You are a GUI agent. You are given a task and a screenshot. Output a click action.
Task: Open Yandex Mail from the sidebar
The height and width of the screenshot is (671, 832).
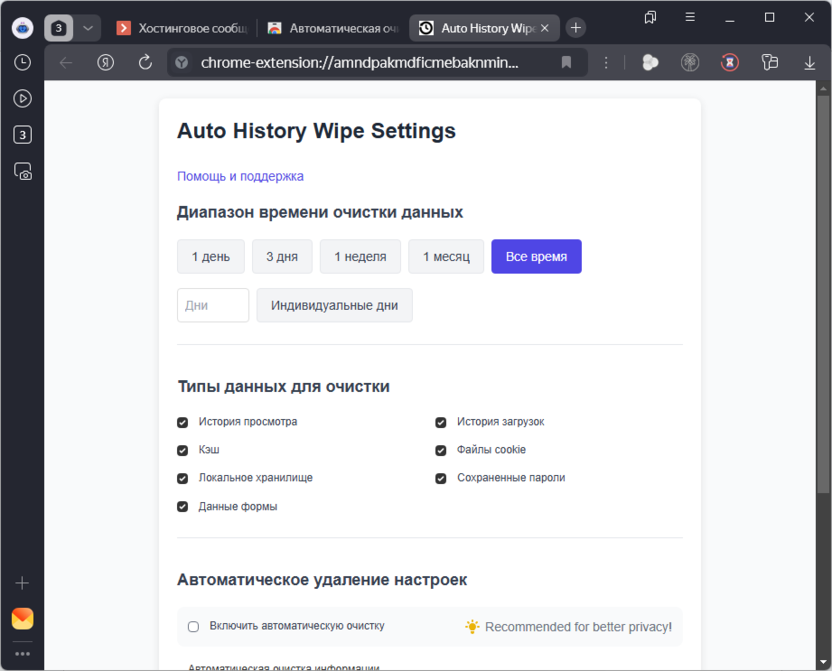[22, 618]
